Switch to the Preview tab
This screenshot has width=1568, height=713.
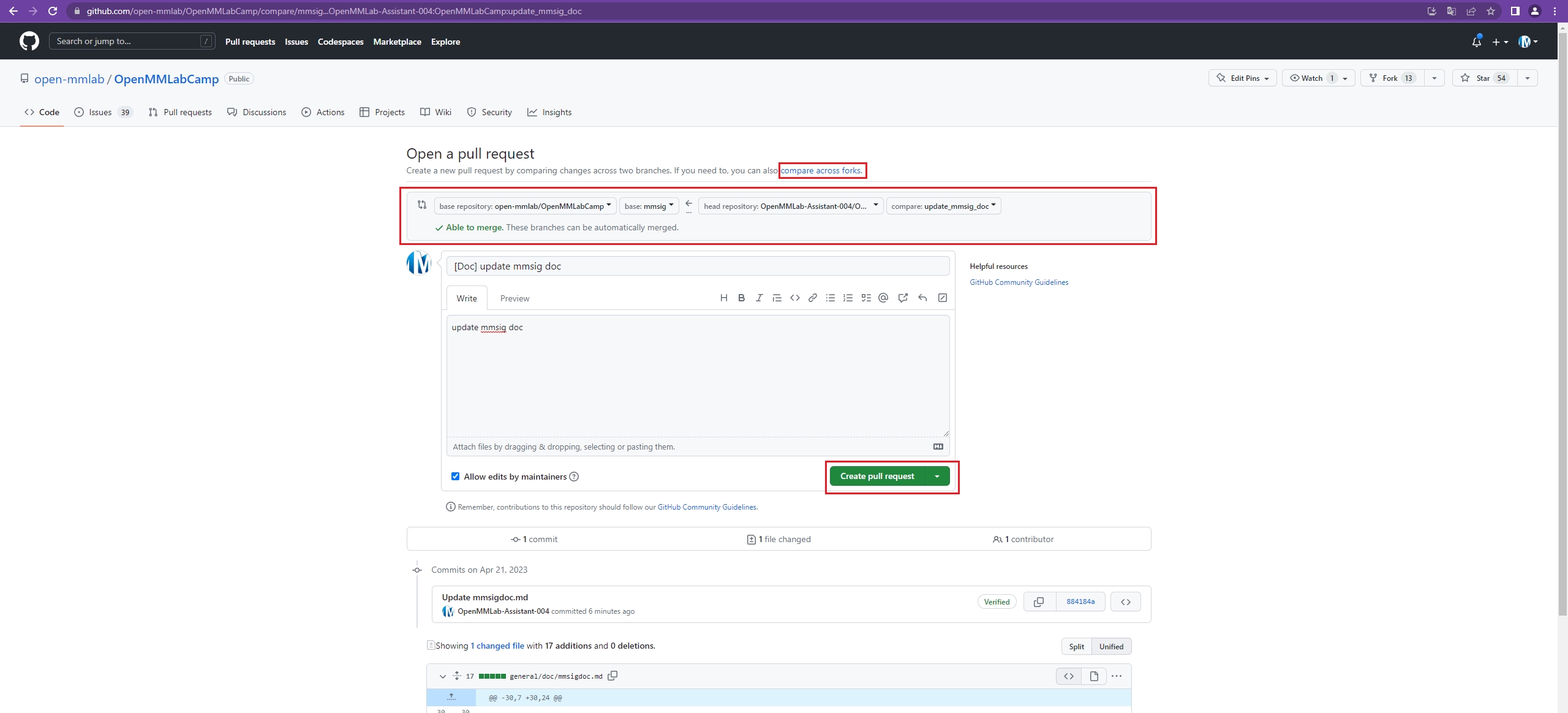(514, 298)
